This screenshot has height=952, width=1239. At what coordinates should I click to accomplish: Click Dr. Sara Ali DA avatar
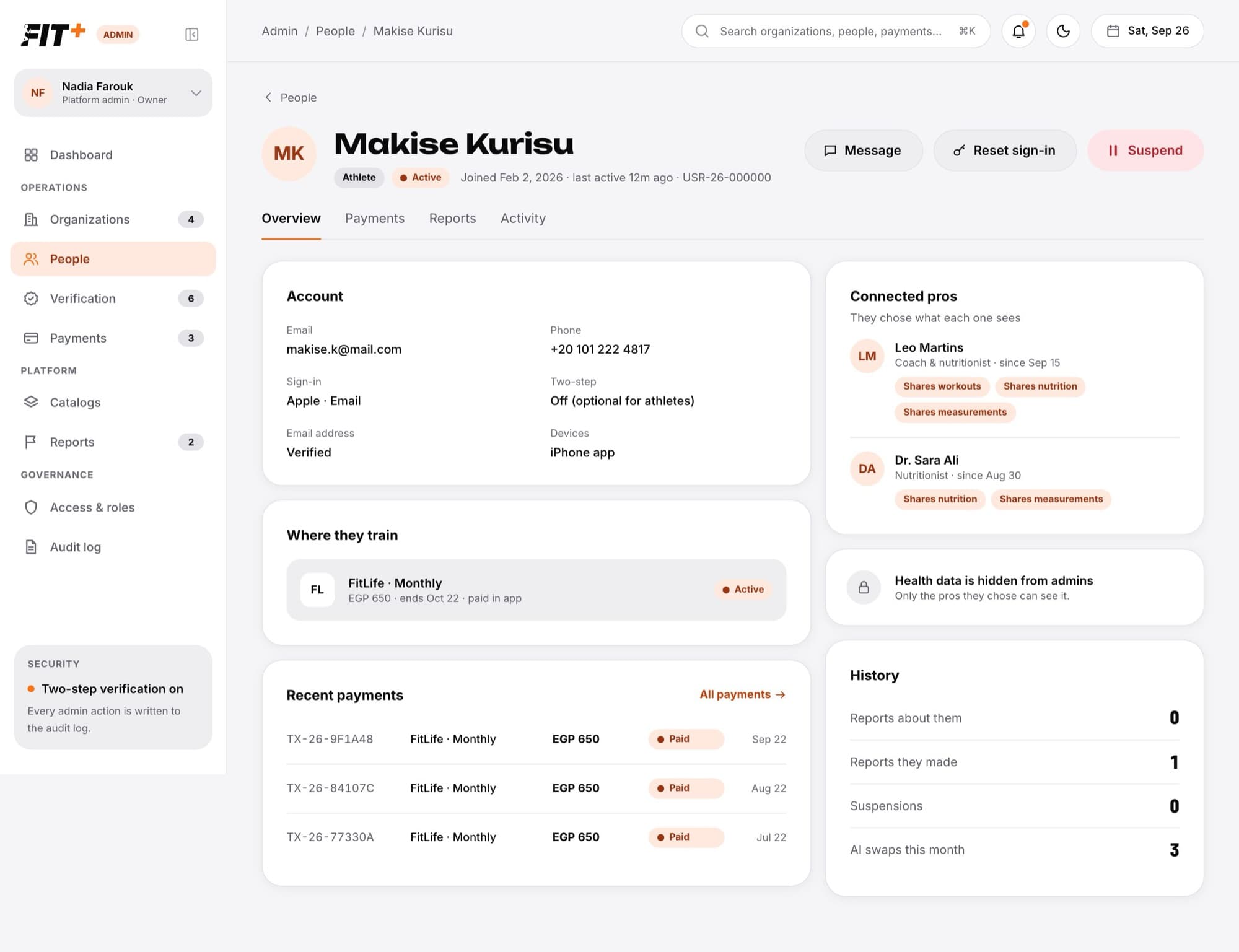tap(867, 469)
